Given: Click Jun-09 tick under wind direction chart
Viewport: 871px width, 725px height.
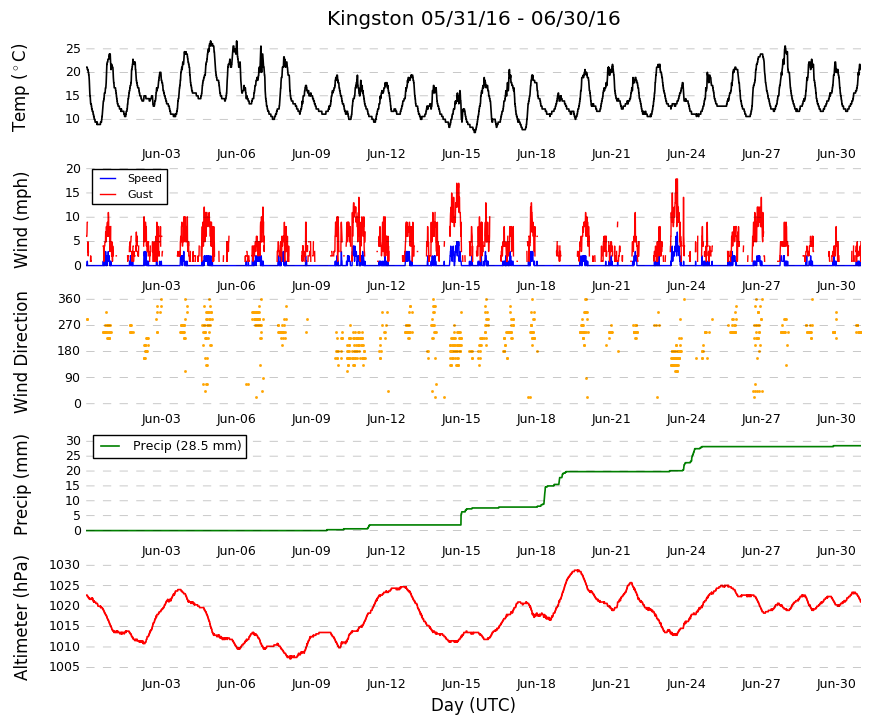Looking at the screenshot, I should click(x=311, y=419).
